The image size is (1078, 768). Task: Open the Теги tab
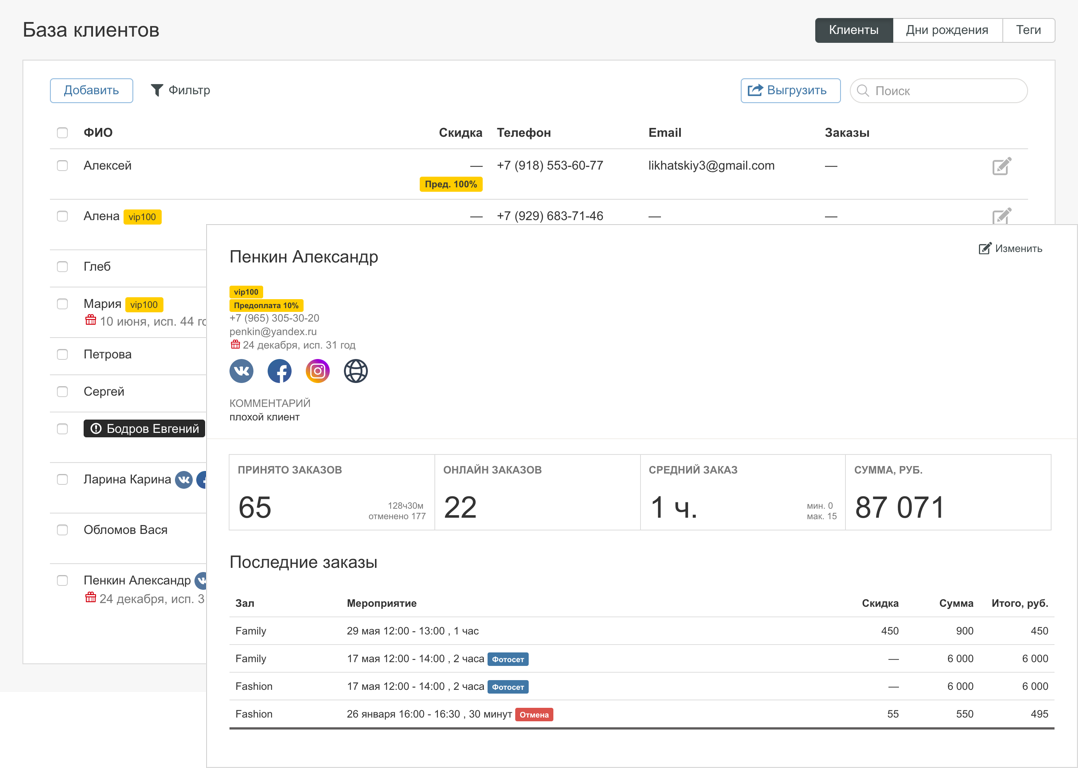click(x=1029, y=29)
